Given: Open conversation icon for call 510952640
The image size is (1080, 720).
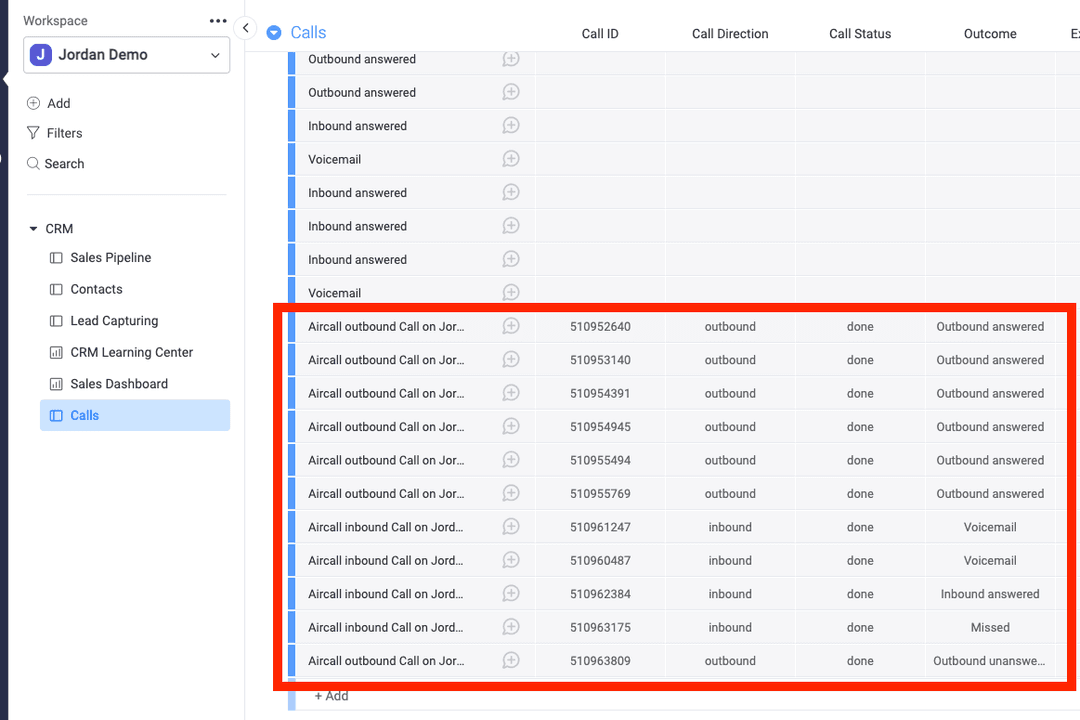Looking at the screenshot, I should pos(510,326).
